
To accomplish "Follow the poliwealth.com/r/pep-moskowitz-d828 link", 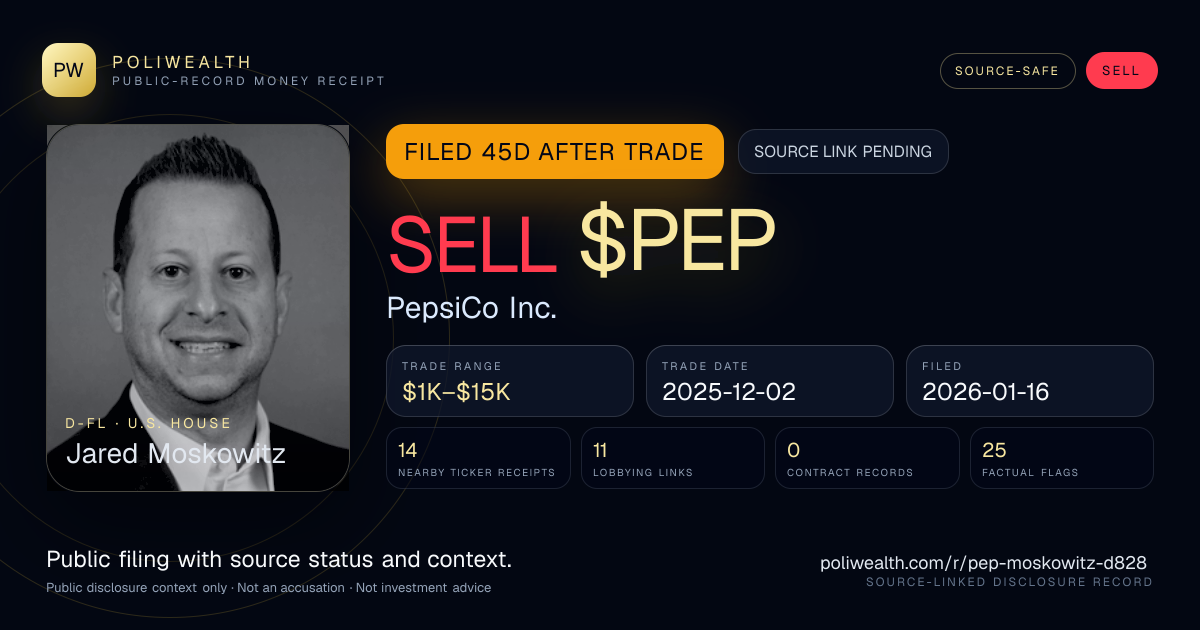I will click(983, 563).
